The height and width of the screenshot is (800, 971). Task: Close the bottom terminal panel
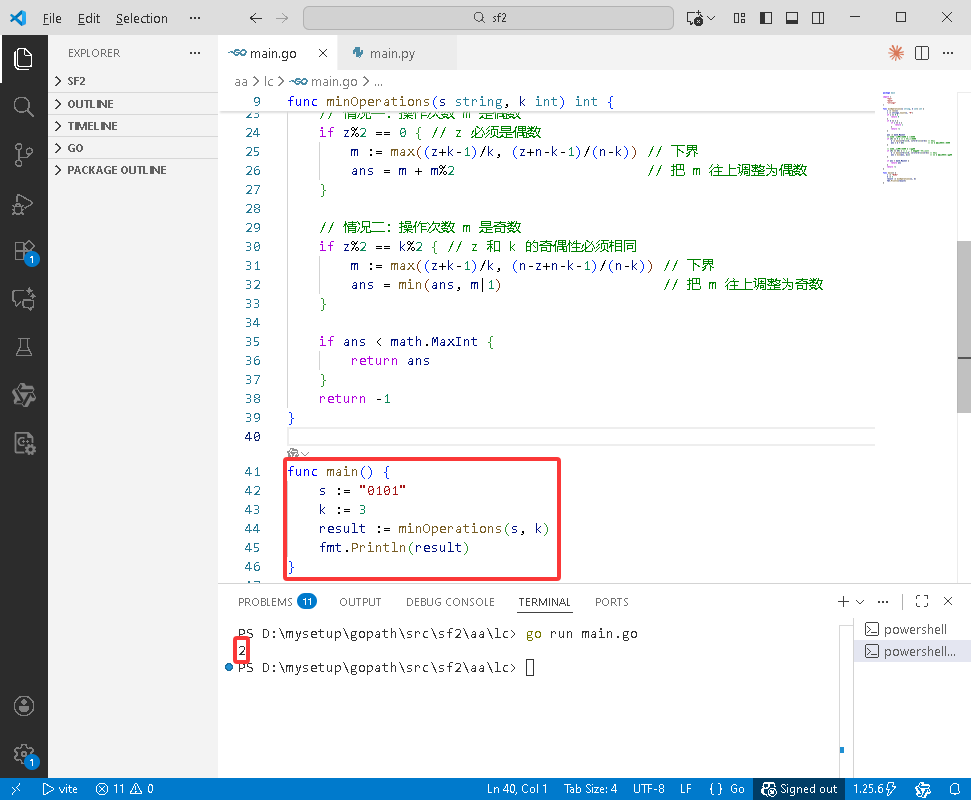tap(947, 601)
